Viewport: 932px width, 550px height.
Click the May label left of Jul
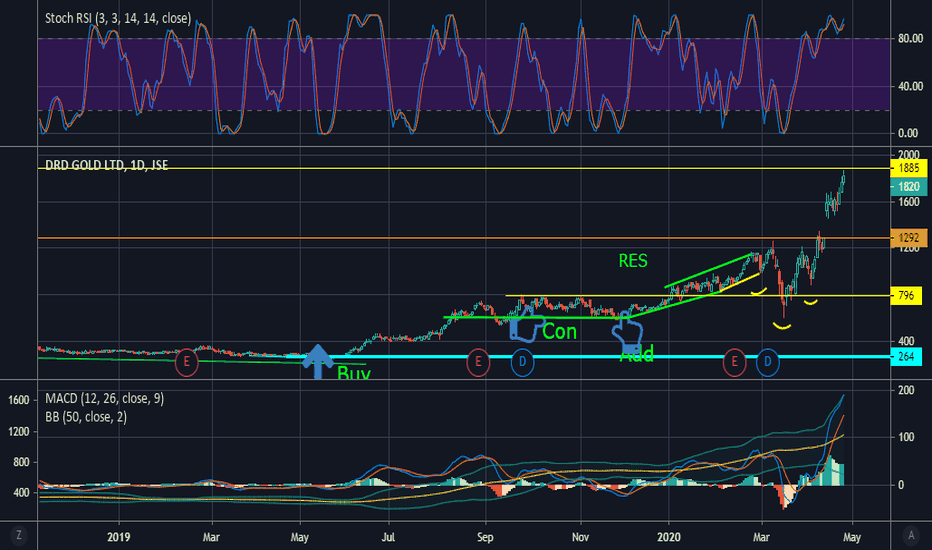click(300, 537)
